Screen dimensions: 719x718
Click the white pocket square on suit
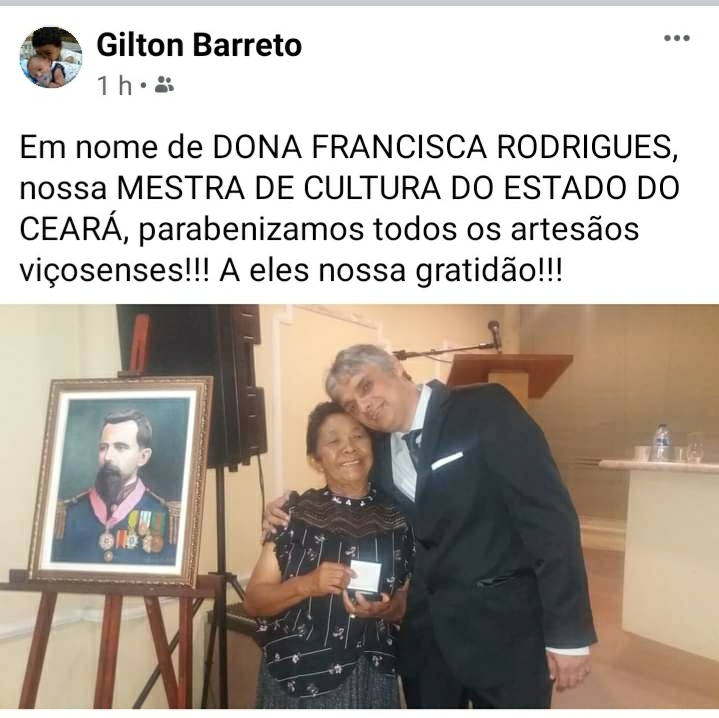point(447,460)
